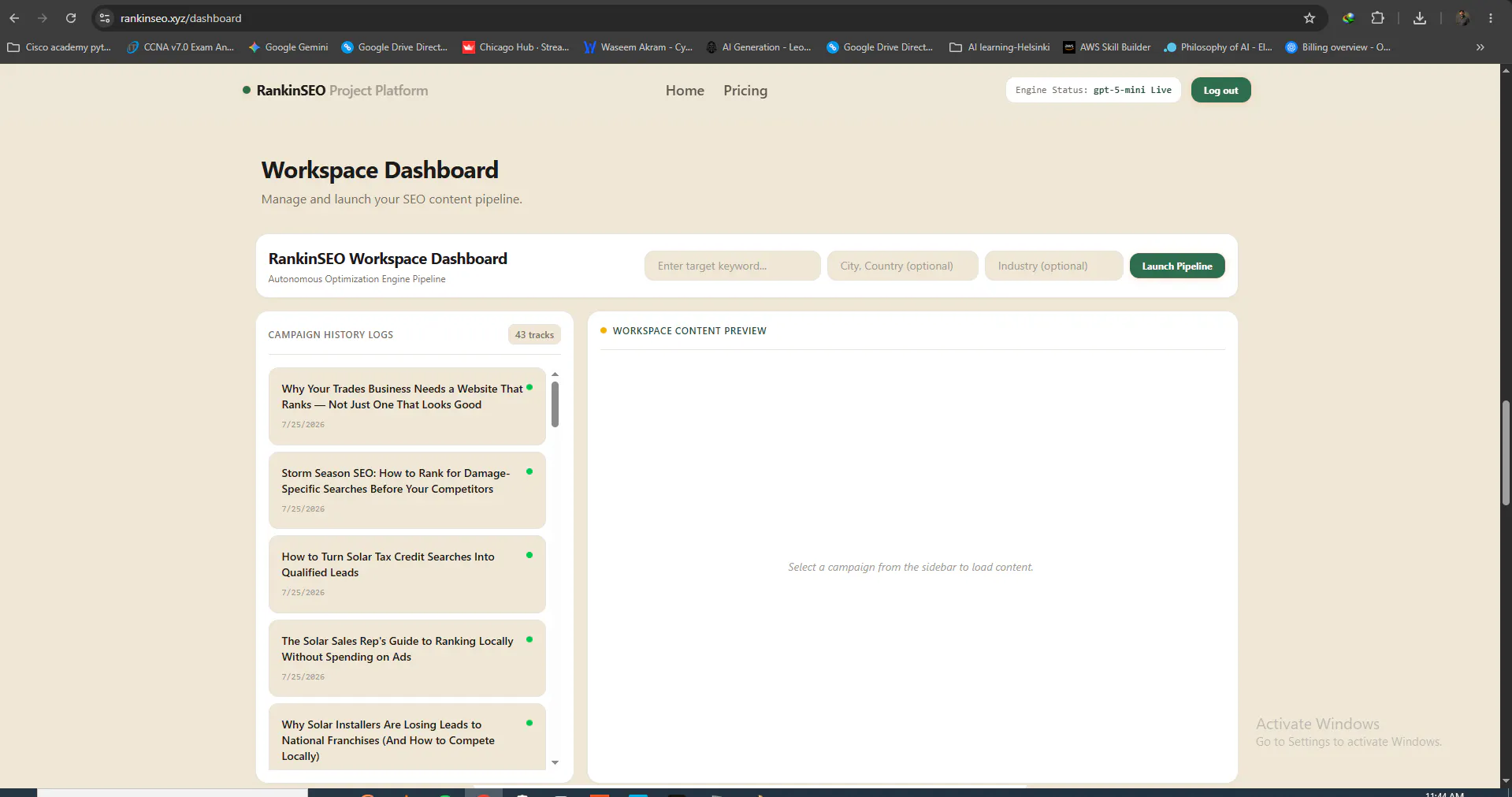
Task: Open the Cisco academy bookmark folder
Action: click(x=59, y=47)
